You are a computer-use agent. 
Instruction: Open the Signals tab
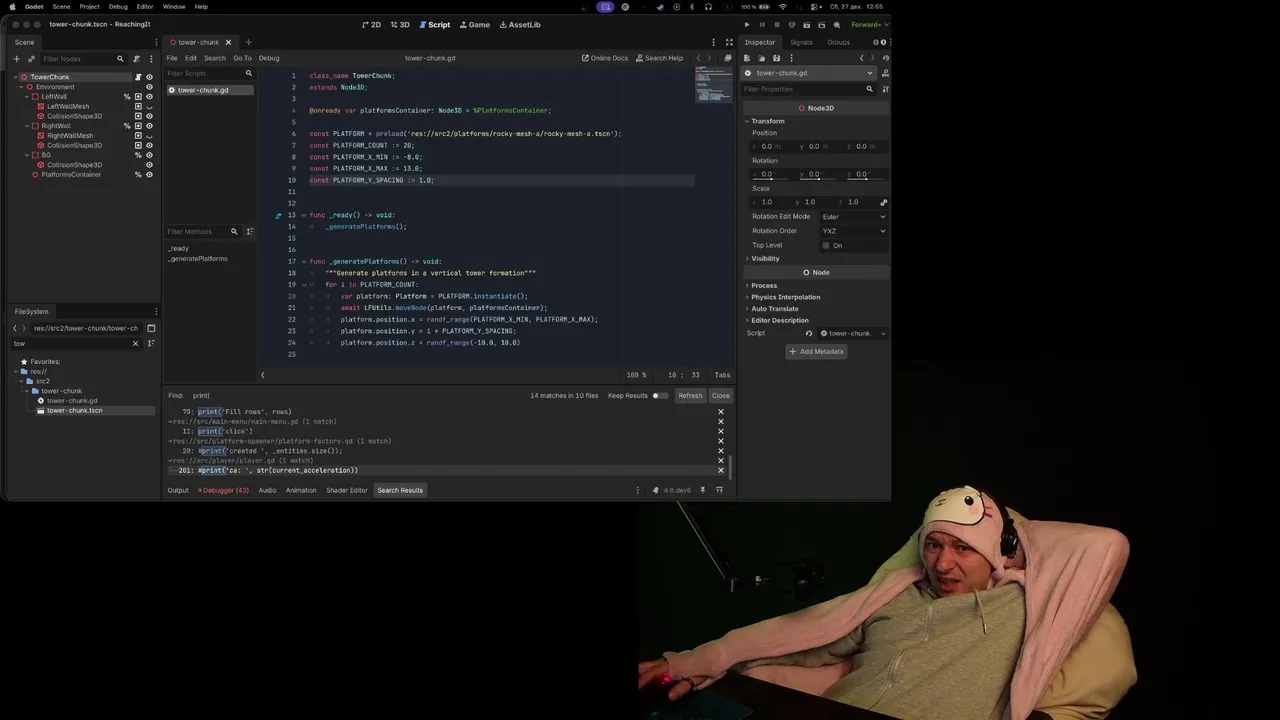click(x=801, y=42)
